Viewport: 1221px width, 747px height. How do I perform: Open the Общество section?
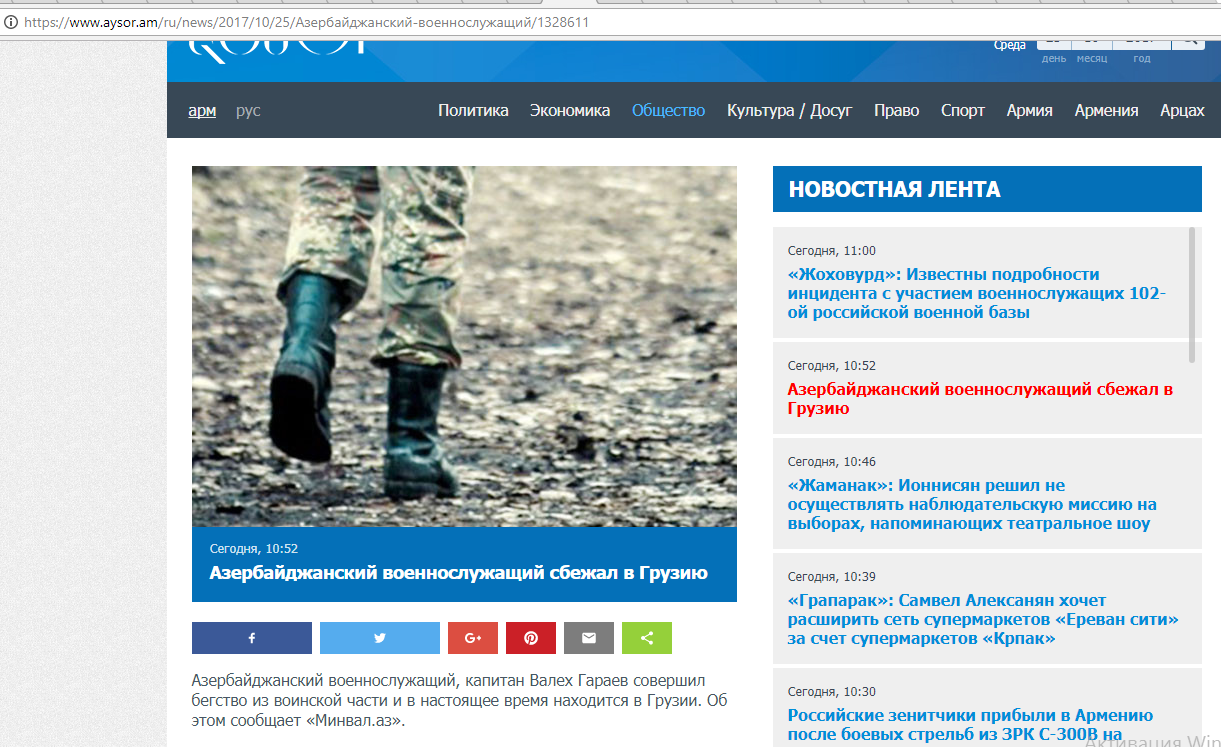click(x=668, y=111)
